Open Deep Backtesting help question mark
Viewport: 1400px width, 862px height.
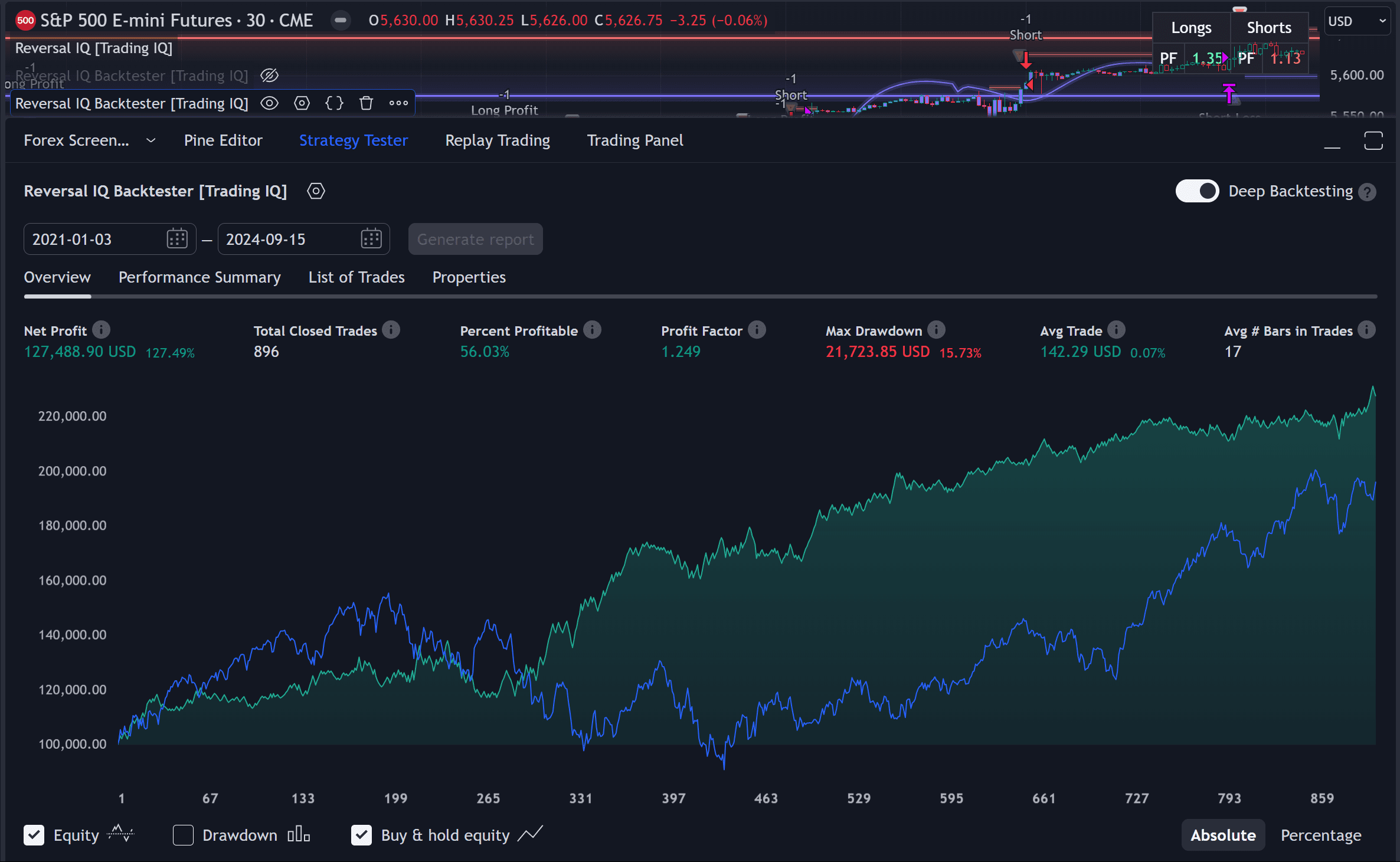click(x=1367, y=192)
